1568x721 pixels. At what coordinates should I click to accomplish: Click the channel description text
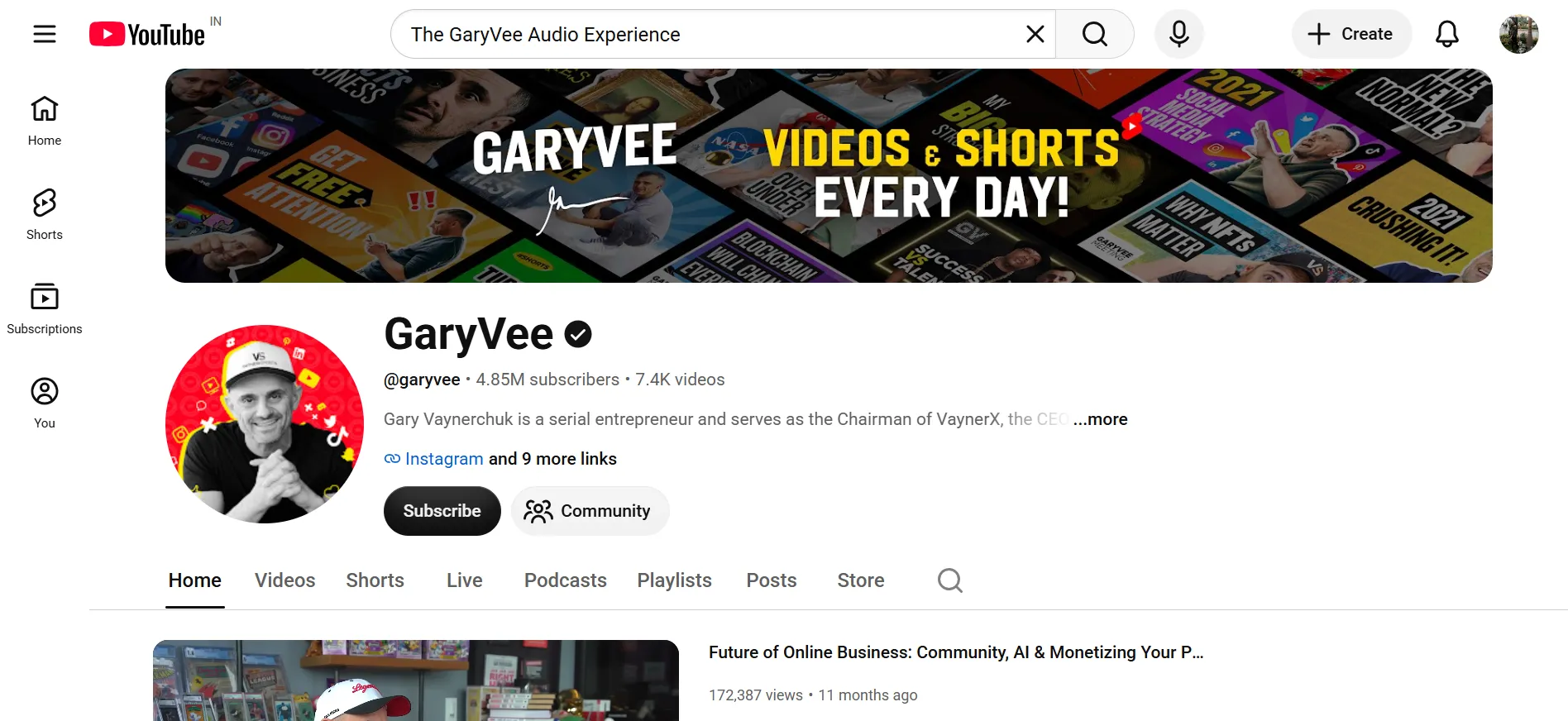(x=726, y=419)
